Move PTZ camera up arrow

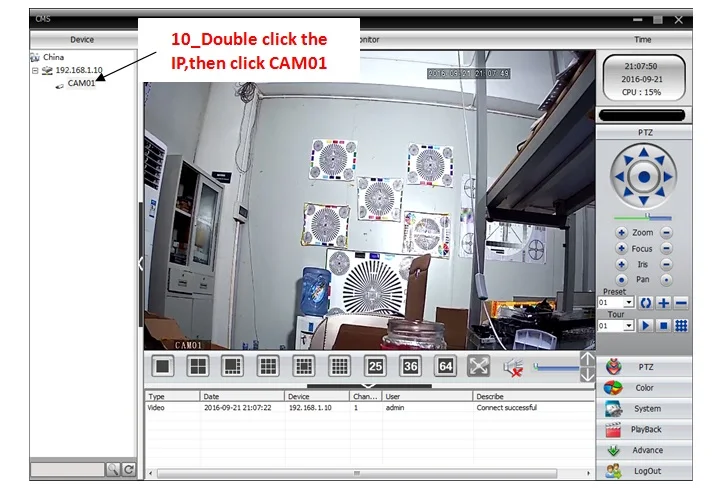(x=644, y=153)
